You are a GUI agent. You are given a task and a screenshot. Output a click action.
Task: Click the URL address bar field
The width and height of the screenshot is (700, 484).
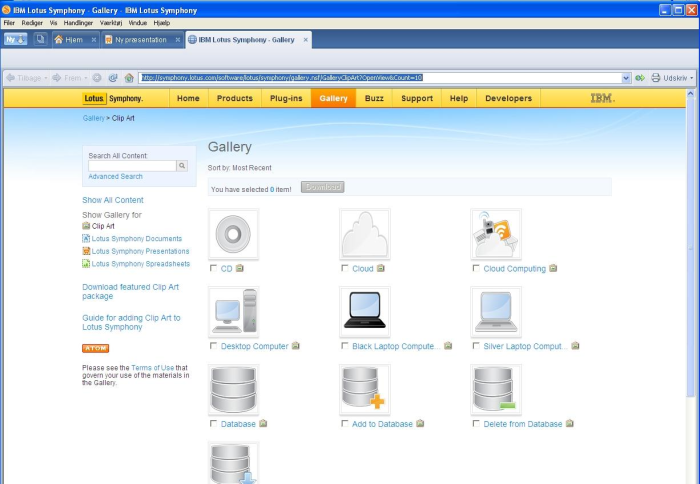380,78
